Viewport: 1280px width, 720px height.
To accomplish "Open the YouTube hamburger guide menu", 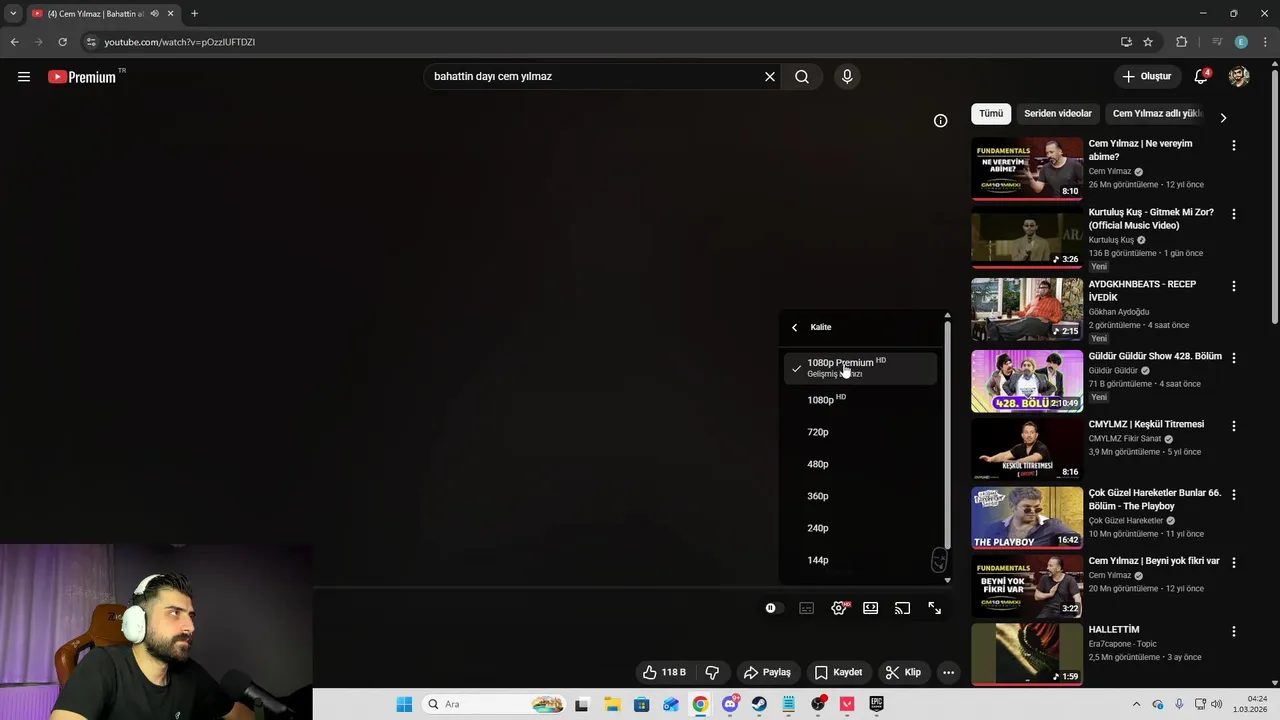I will pyautogui.click(x=24, y=77).
